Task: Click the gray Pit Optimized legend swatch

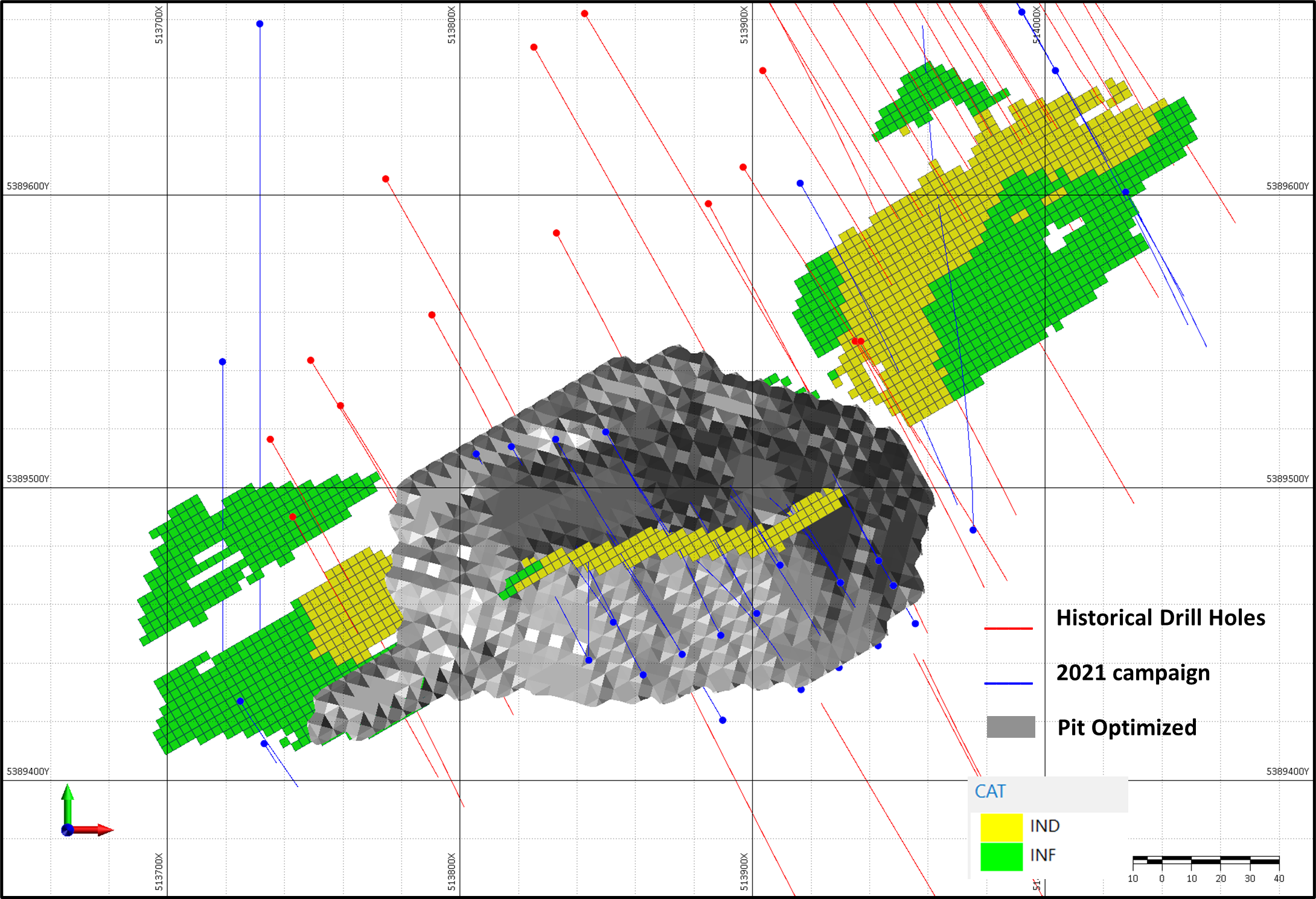Action: pyautogui.click(x=1011, y=727)
